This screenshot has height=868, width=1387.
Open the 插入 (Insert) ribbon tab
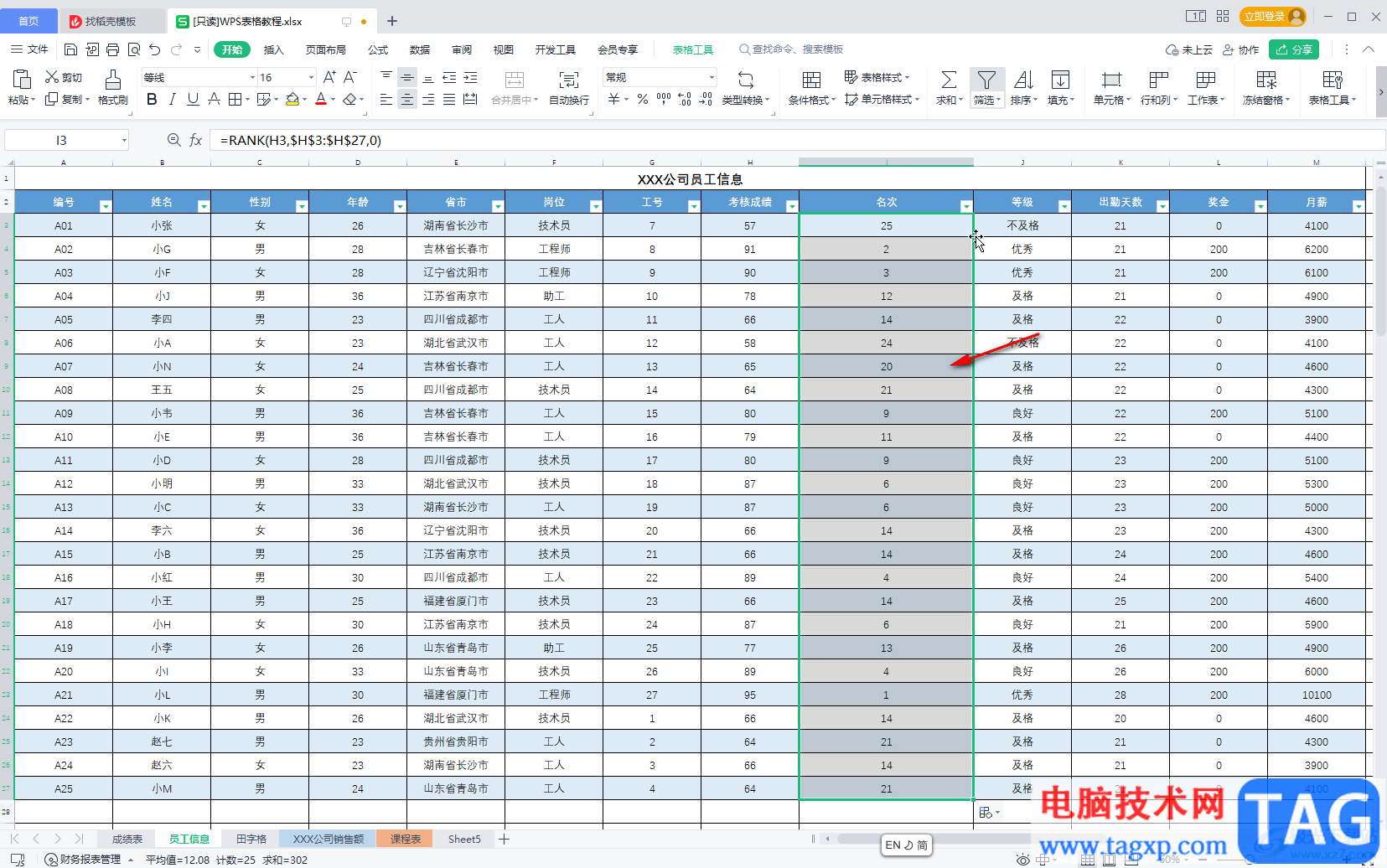274,49
